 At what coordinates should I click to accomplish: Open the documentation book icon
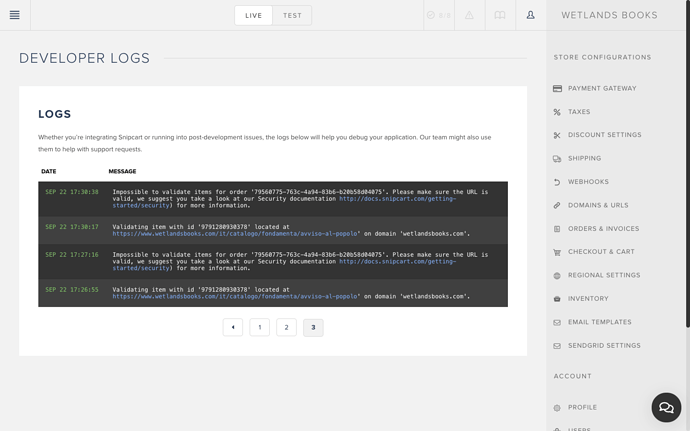tap(500, 15)
